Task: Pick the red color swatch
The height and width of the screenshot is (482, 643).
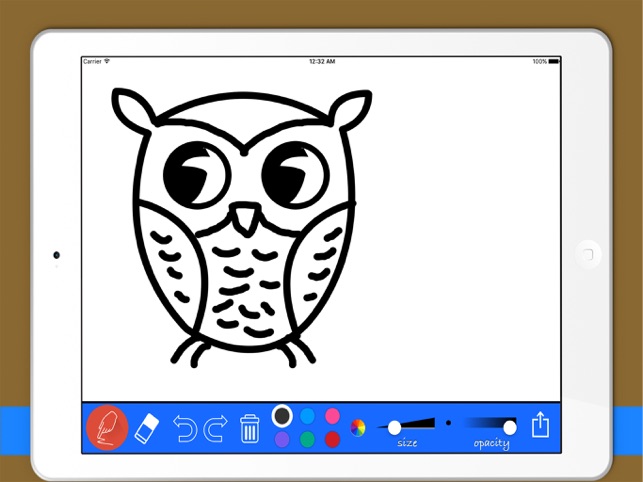Action: pyautogui.click(x=332, y=439)
